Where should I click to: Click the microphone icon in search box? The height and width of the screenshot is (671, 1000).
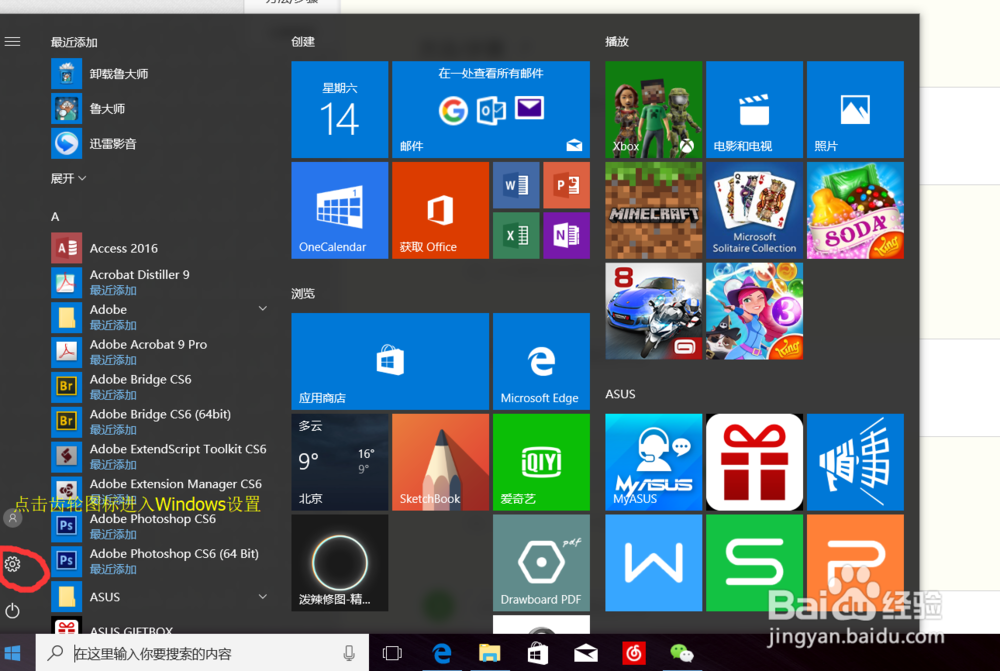click(x=349, y=653)
